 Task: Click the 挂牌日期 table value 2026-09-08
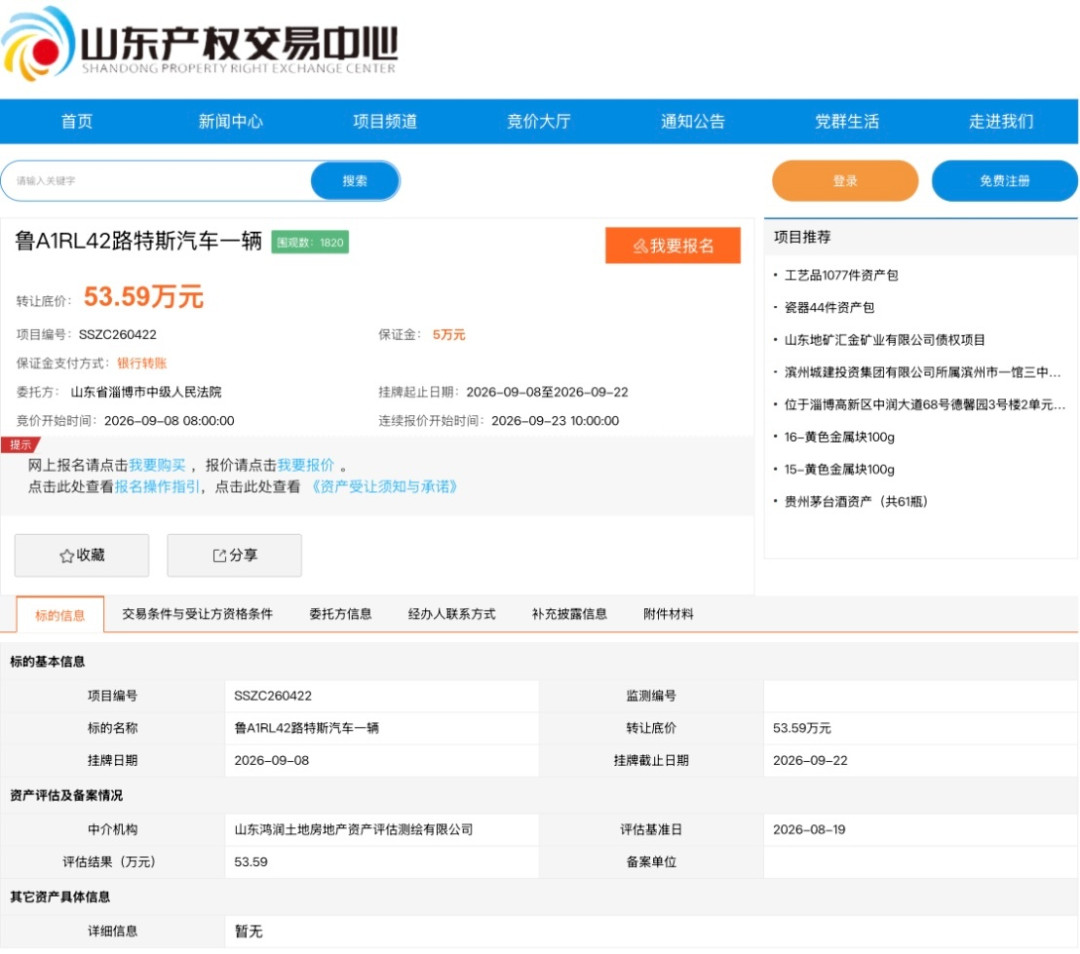coord(271,760)
